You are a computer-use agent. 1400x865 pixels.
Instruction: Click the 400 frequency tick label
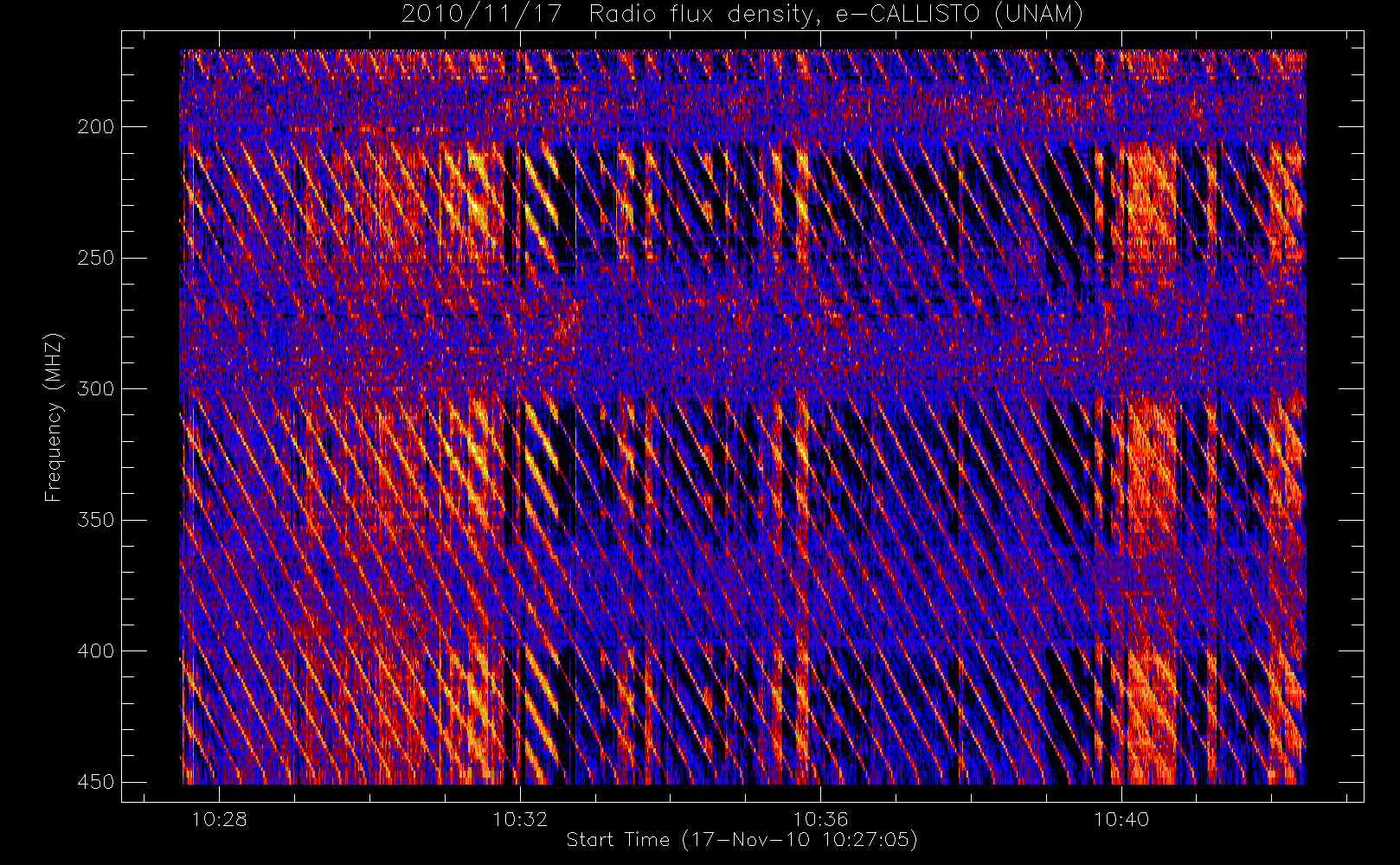point(95,650)
